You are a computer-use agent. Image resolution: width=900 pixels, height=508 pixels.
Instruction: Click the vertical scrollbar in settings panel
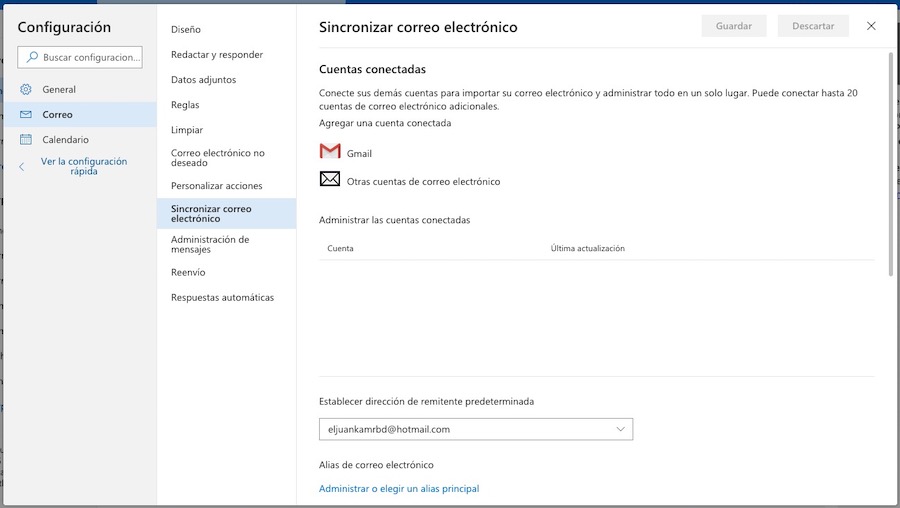point(889,160)
